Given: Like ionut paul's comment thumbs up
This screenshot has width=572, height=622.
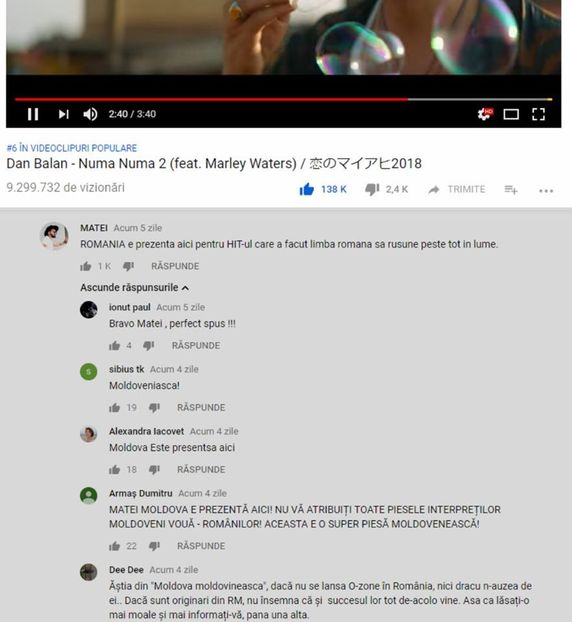Looking at the screenshot, I should [x=114, y=346].
